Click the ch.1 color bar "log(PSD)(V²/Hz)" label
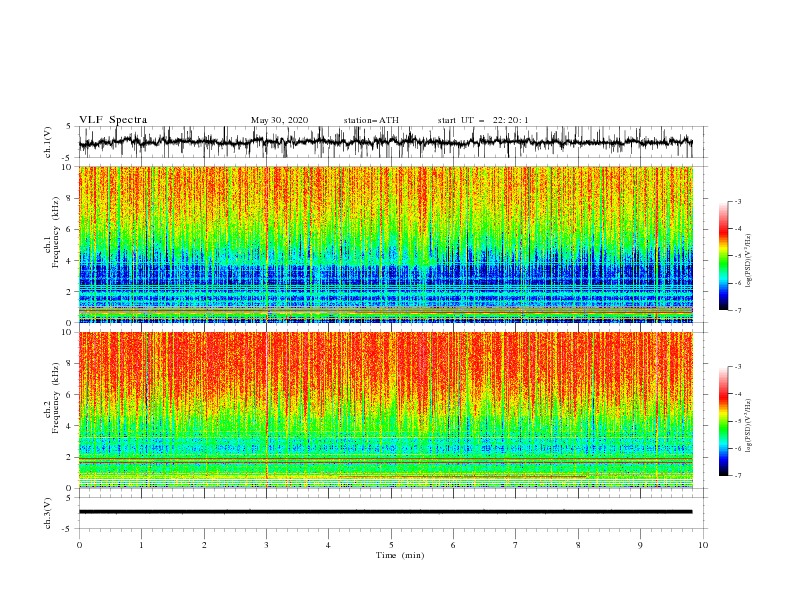The height and width of the screenshot is (612, 792). pos(748,261)
